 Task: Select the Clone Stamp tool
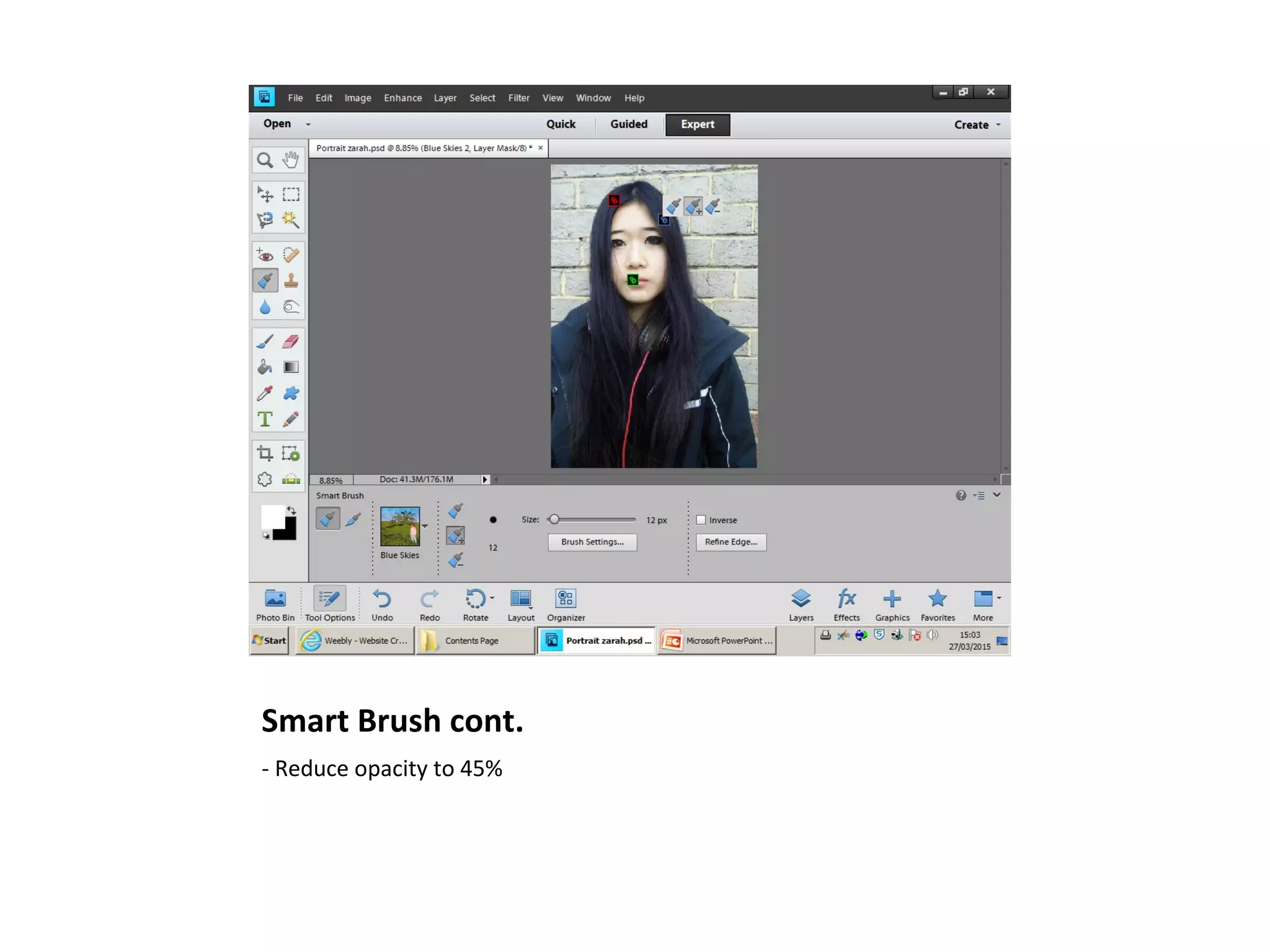[291, 281]
